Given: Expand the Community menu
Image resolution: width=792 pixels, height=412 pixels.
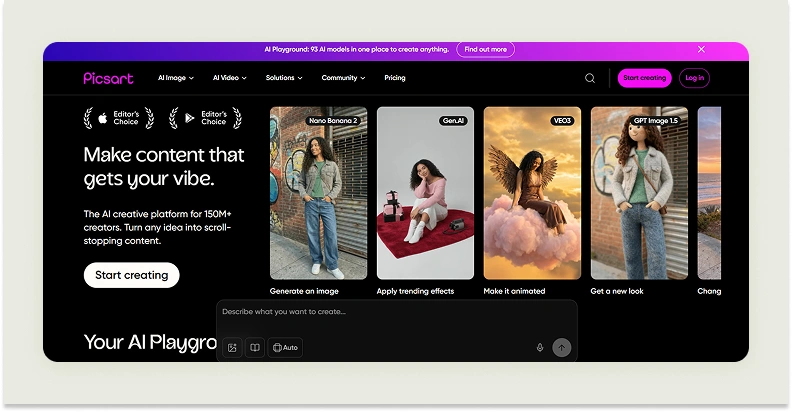Looking at the screenshot, I should (x=343, y=78).
